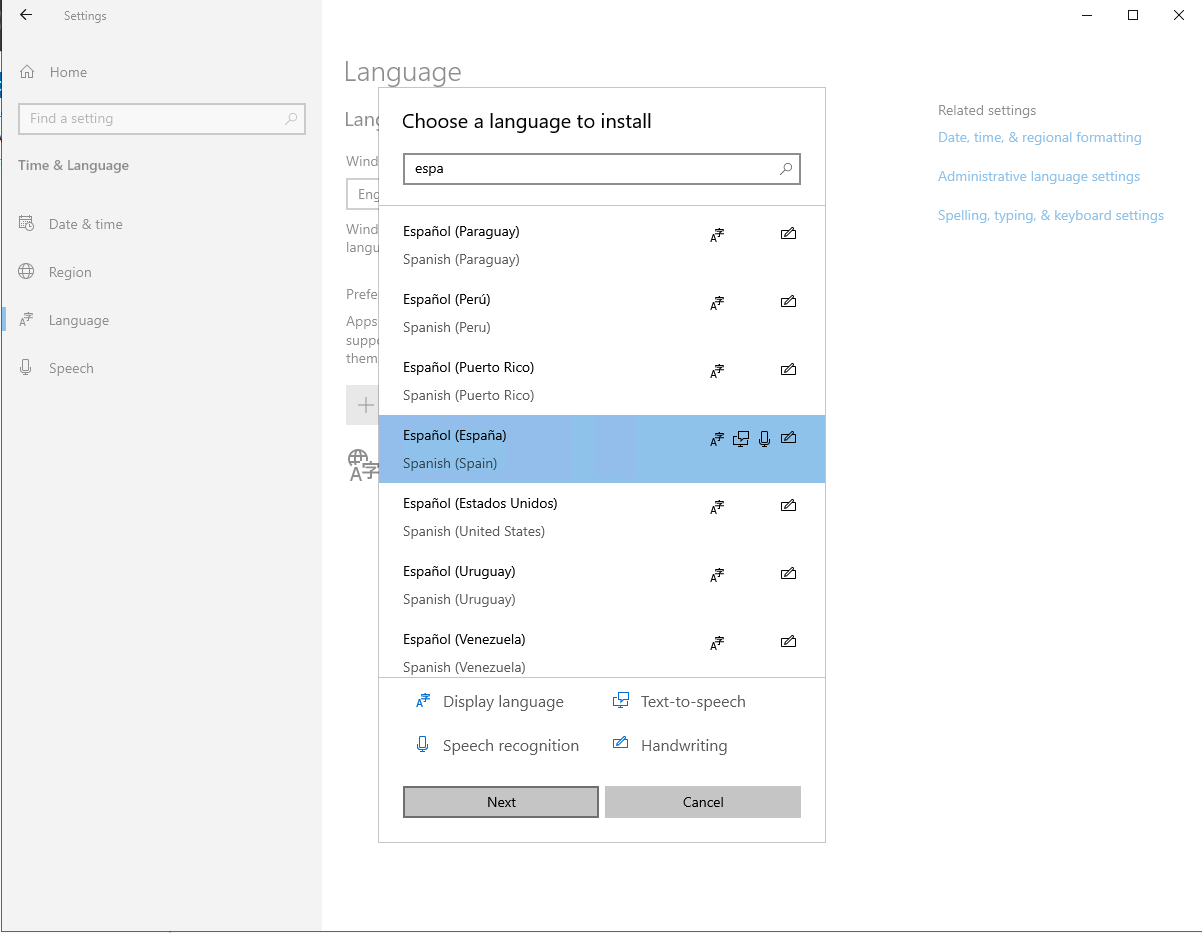
Task: Select Español (Estados Unidos) language
Action: tap(602, 517)
